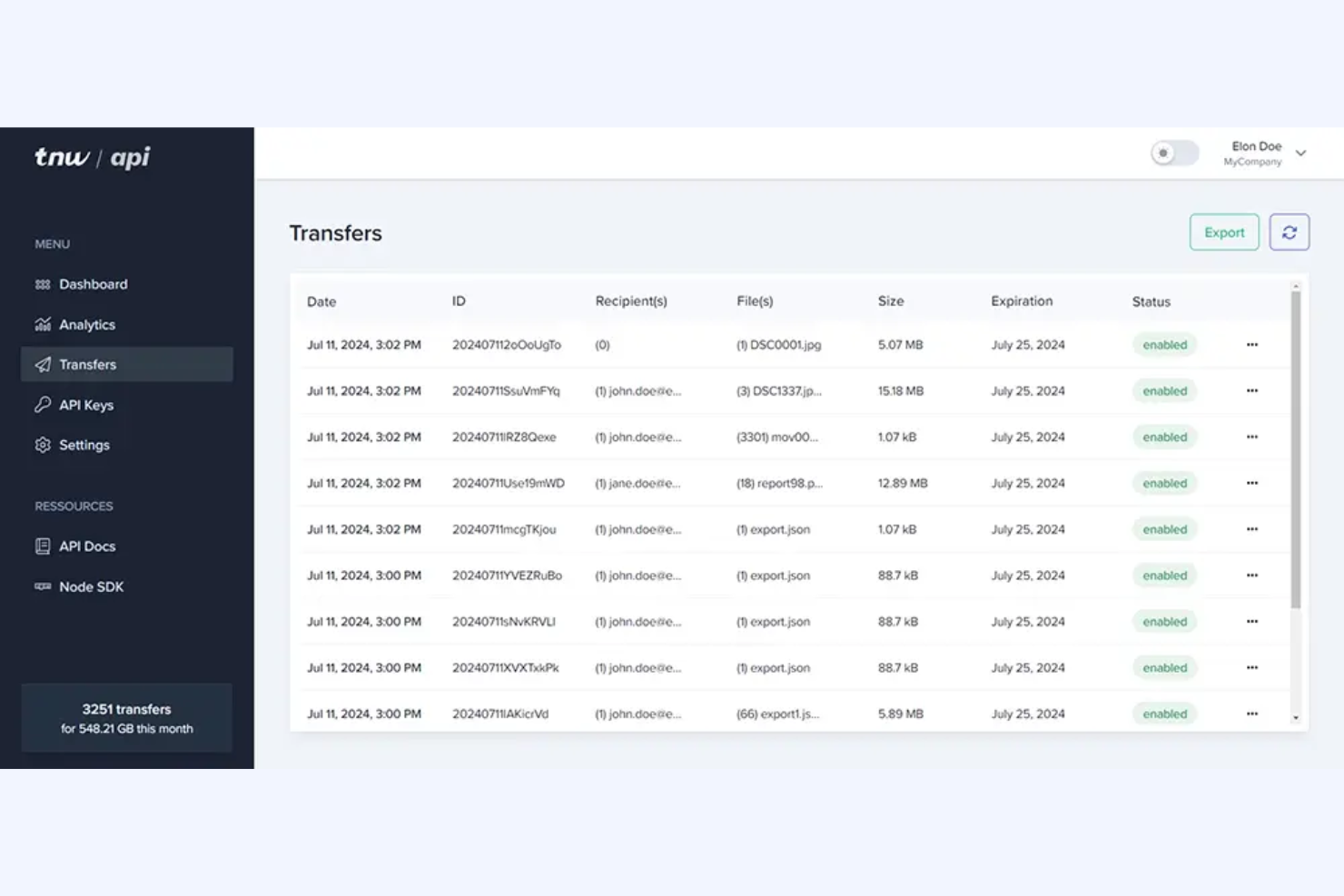Click the Export button
The image size is (1344, 896).
1223,231
